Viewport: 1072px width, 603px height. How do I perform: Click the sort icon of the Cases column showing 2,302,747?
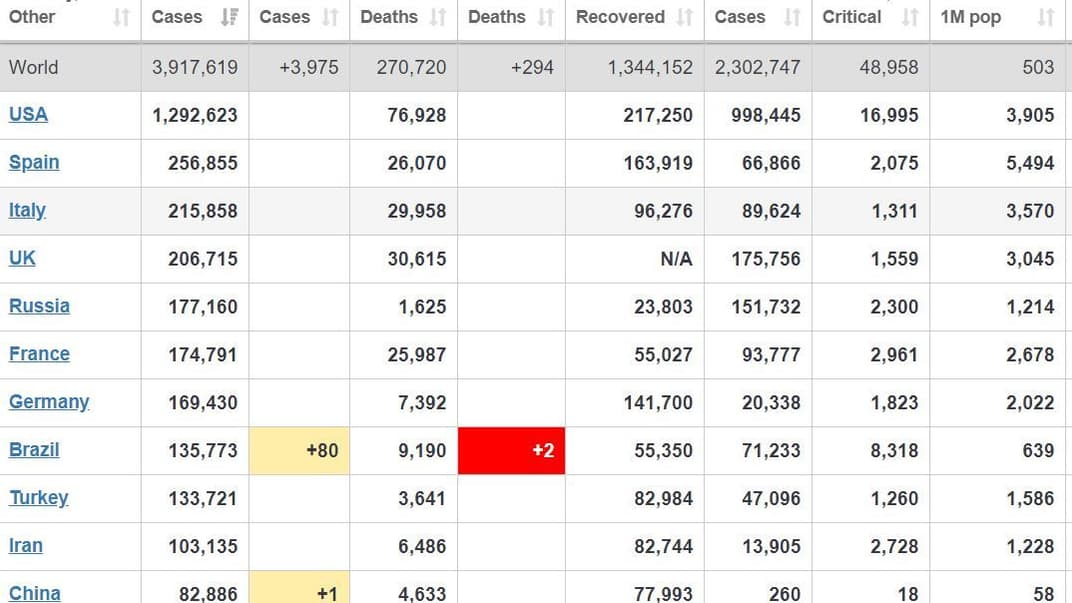coord(792,17)
